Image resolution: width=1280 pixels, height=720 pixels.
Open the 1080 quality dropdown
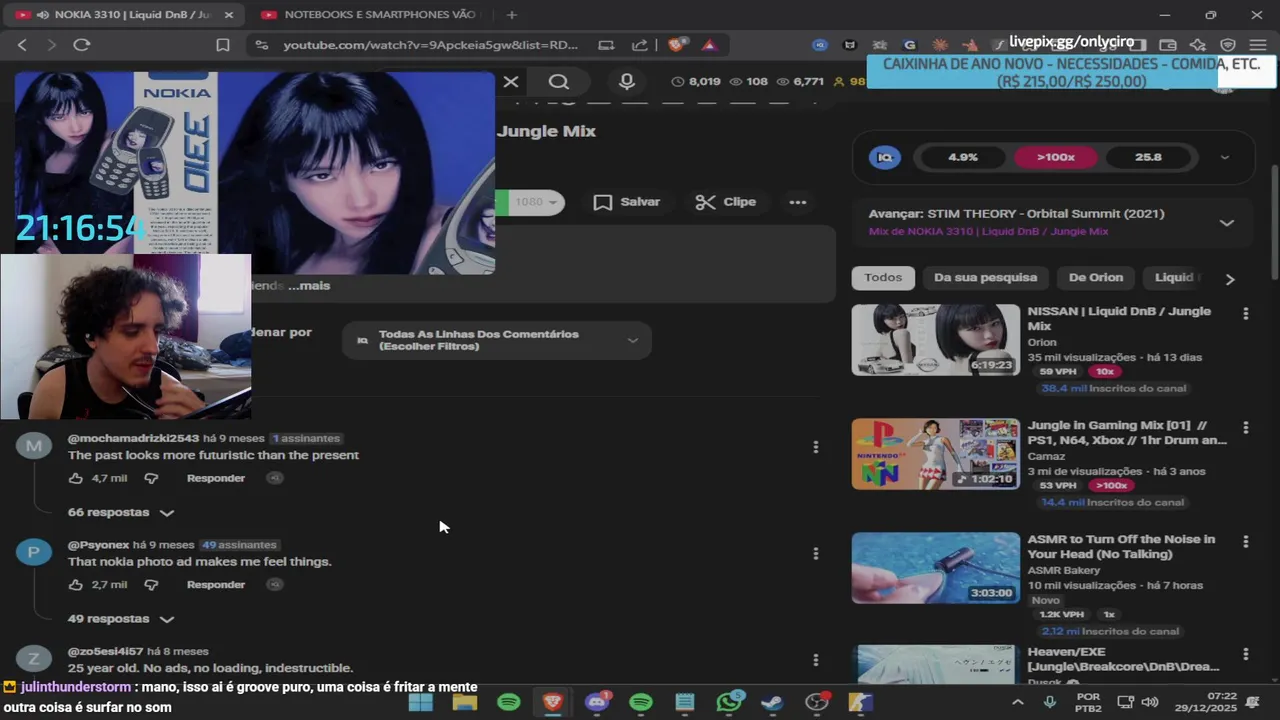coord(536,202)
